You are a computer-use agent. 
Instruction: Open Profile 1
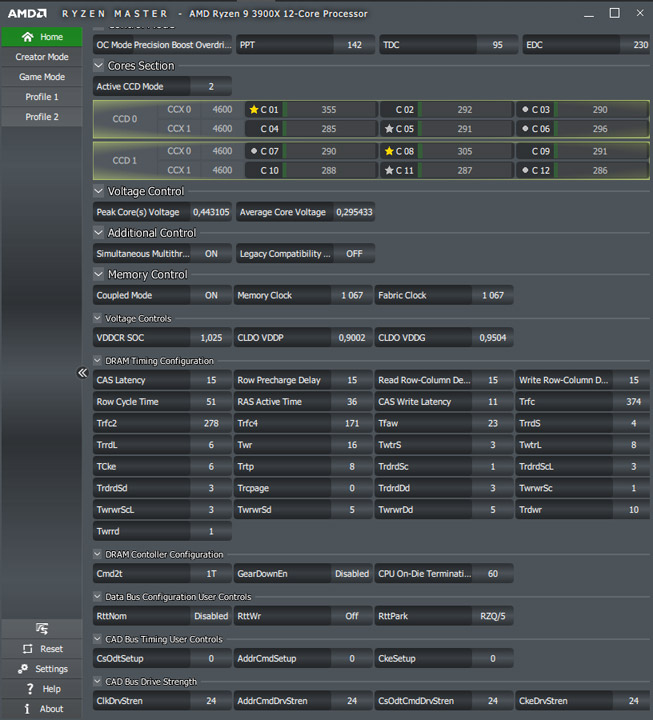[x=42, y=97]
